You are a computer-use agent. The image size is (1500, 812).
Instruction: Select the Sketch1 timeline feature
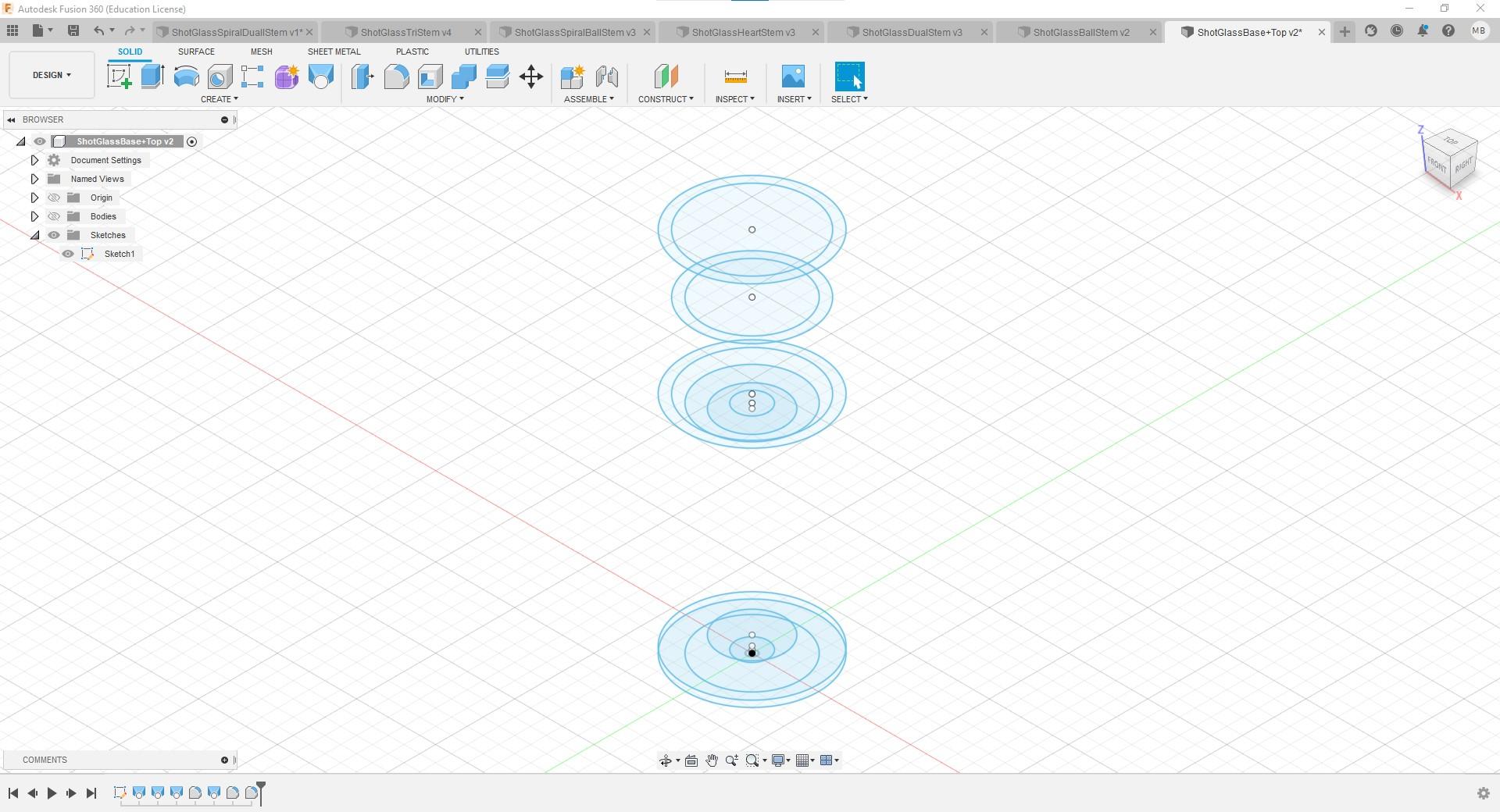120,793
